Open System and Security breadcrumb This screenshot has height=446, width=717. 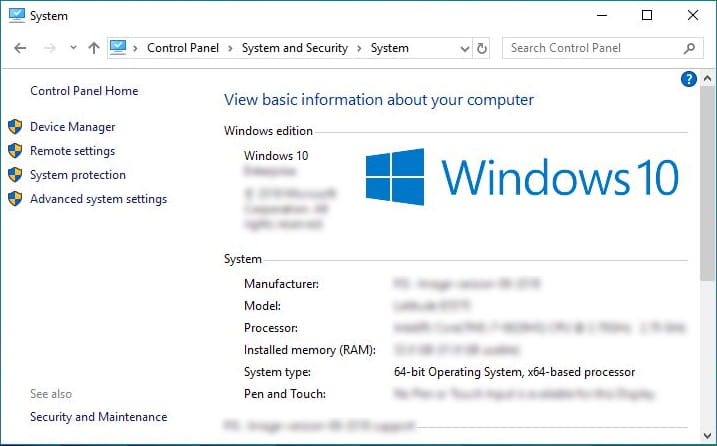[x=295, y=48]
